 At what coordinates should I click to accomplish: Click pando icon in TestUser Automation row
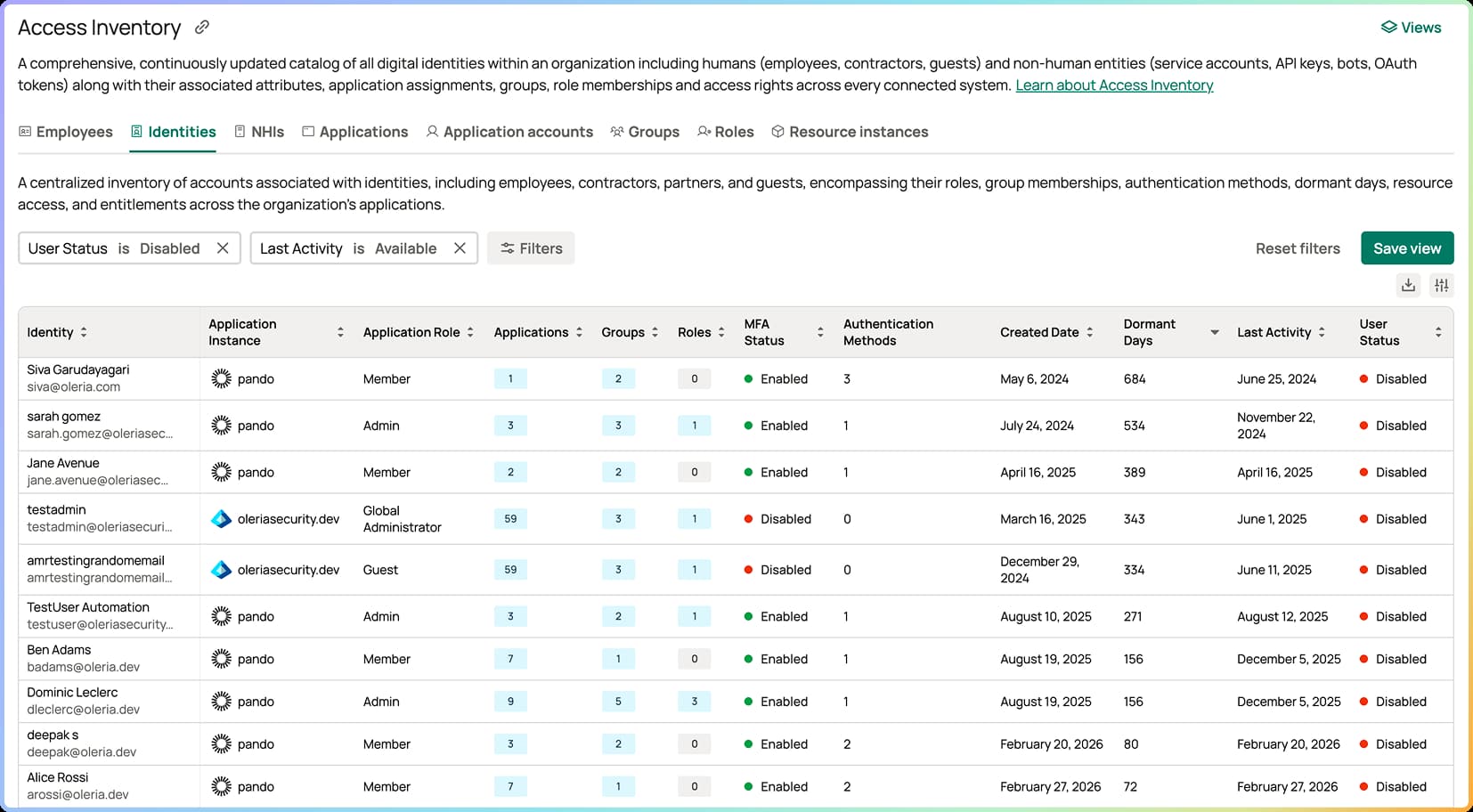(221, 616)
